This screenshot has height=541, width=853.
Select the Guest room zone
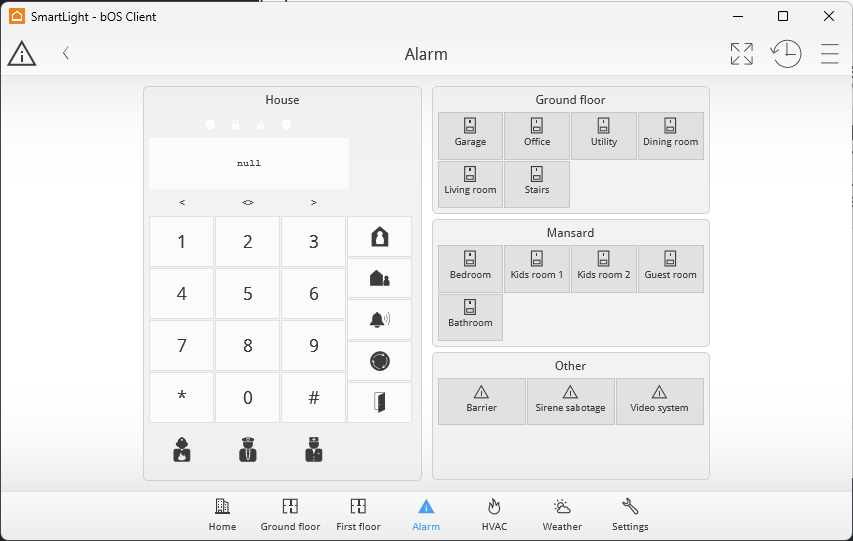coord(671,269)
